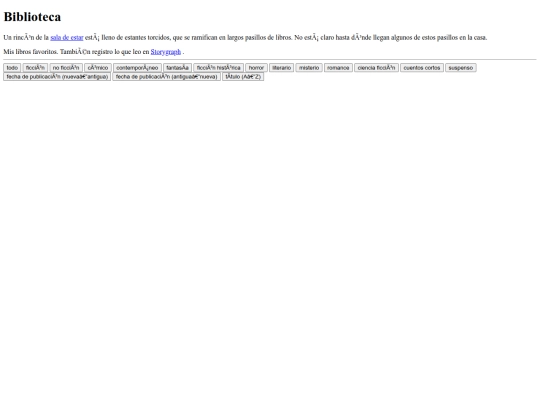The width and height of the screenshot is (540, 405).
Task: Visit the Storygraph link
Action: [x=166, y=52]
